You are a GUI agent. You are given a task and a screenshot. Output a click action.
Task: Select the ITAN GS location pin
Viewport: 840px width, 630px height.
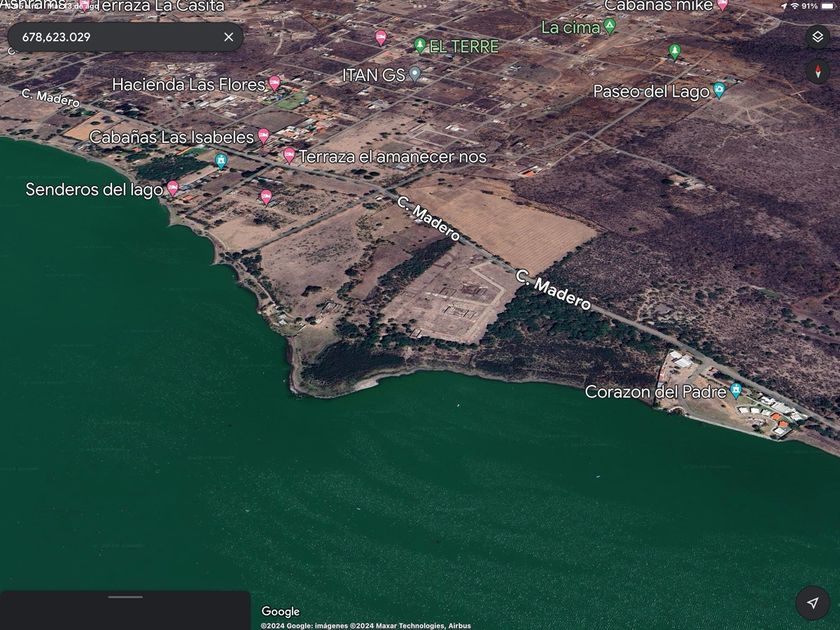coord(415,74)
